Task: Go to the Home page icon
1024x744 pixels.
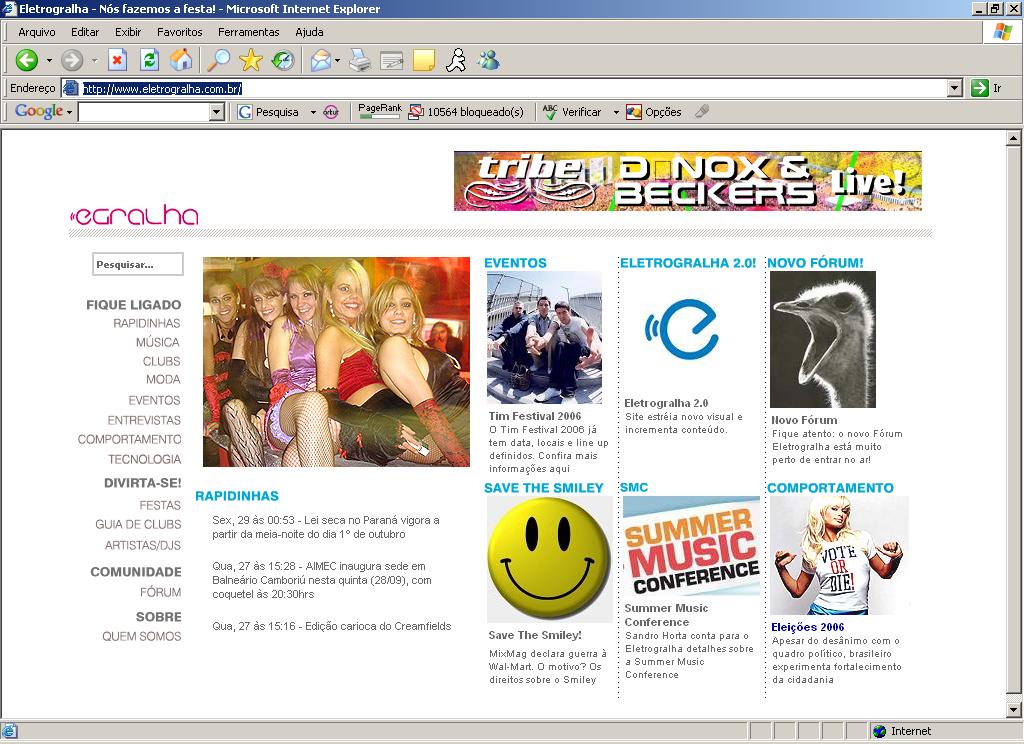Action: pos(182,61)
